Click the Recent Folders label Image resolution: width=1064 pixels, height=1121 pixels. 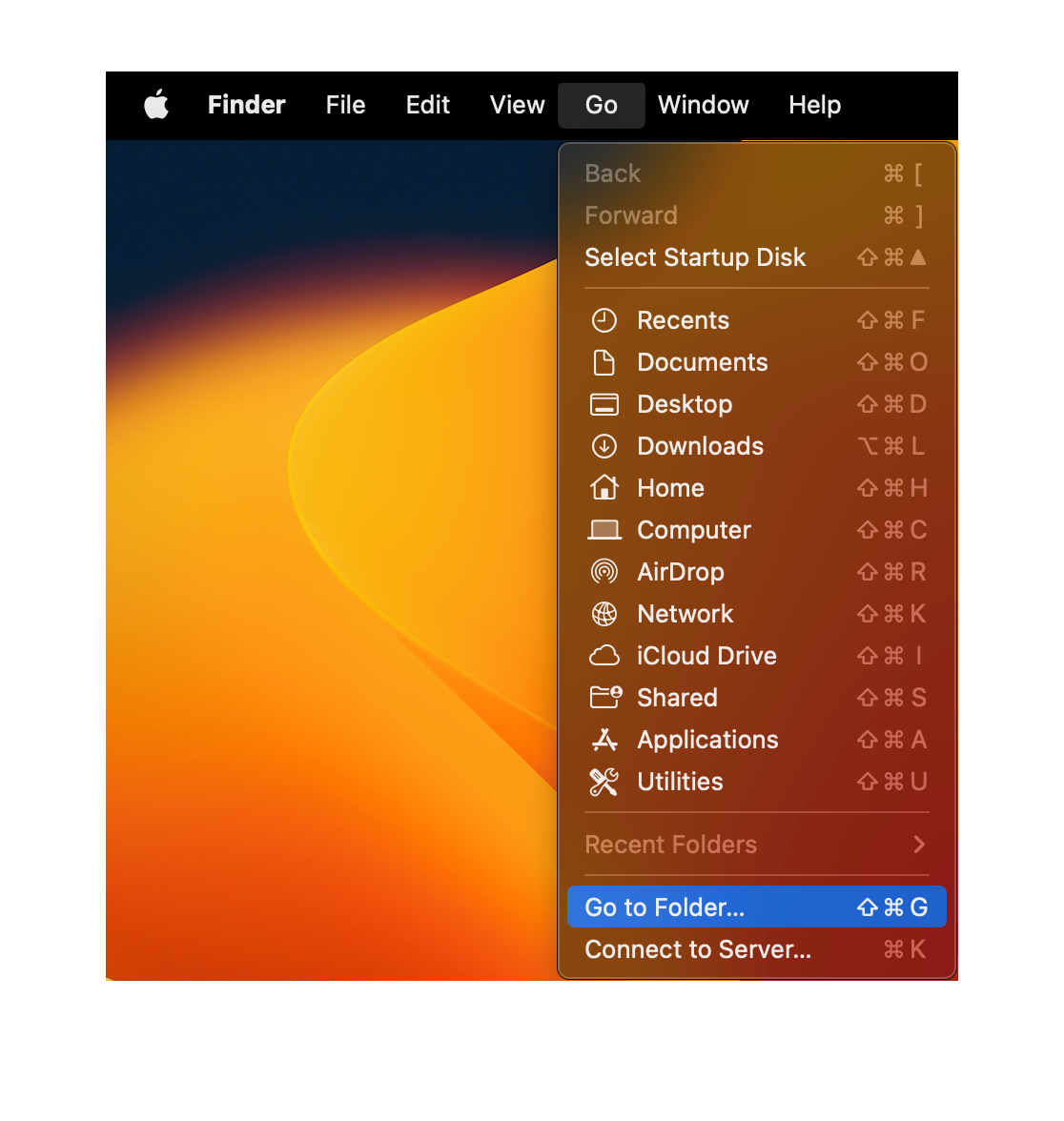coord(671,845)
